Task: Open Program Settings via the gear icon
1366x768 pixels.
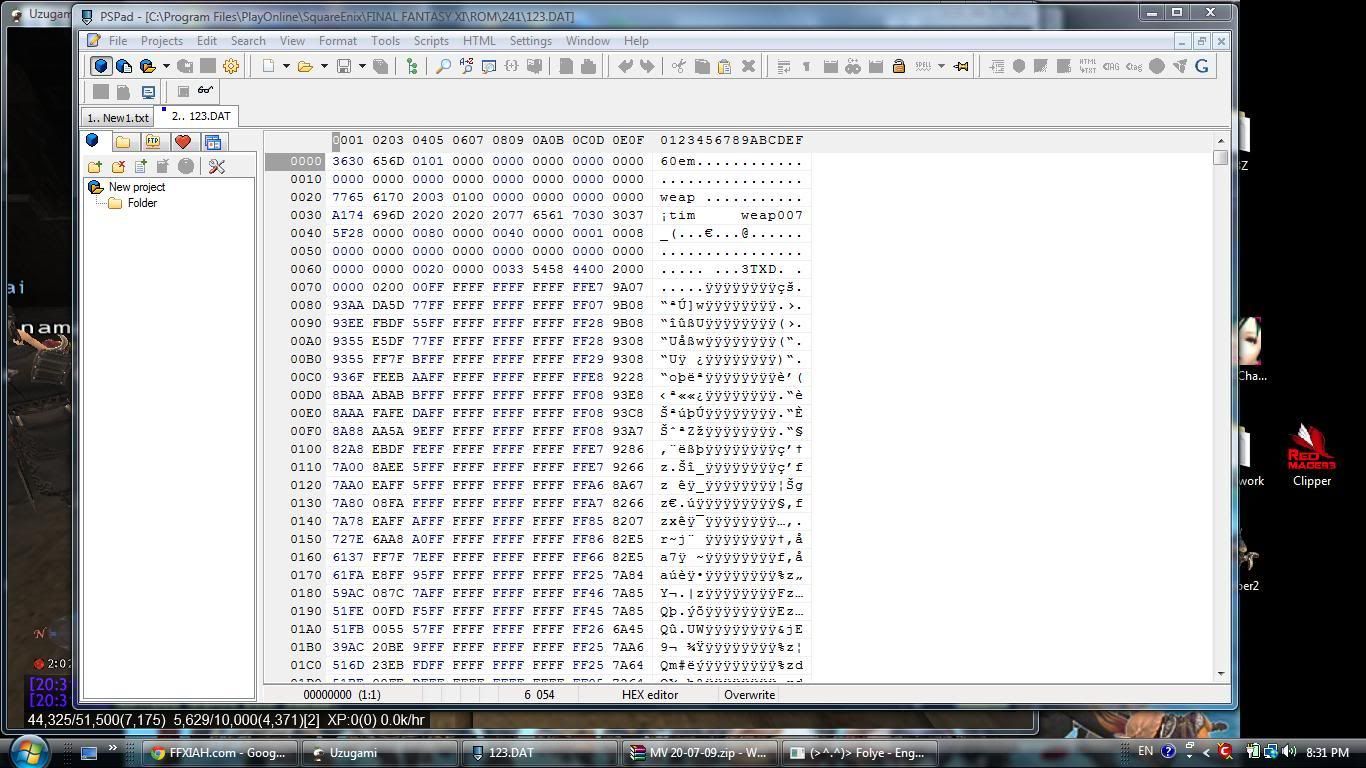Action: (x=231, y=66)
